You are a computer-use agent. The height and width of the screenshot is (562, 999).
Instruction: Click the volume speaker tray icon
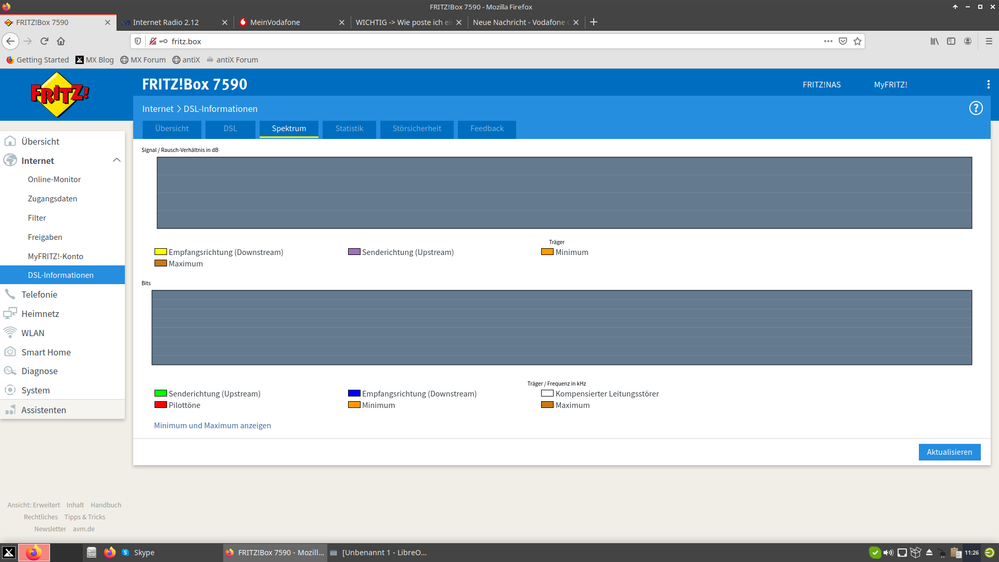point(888,552)
